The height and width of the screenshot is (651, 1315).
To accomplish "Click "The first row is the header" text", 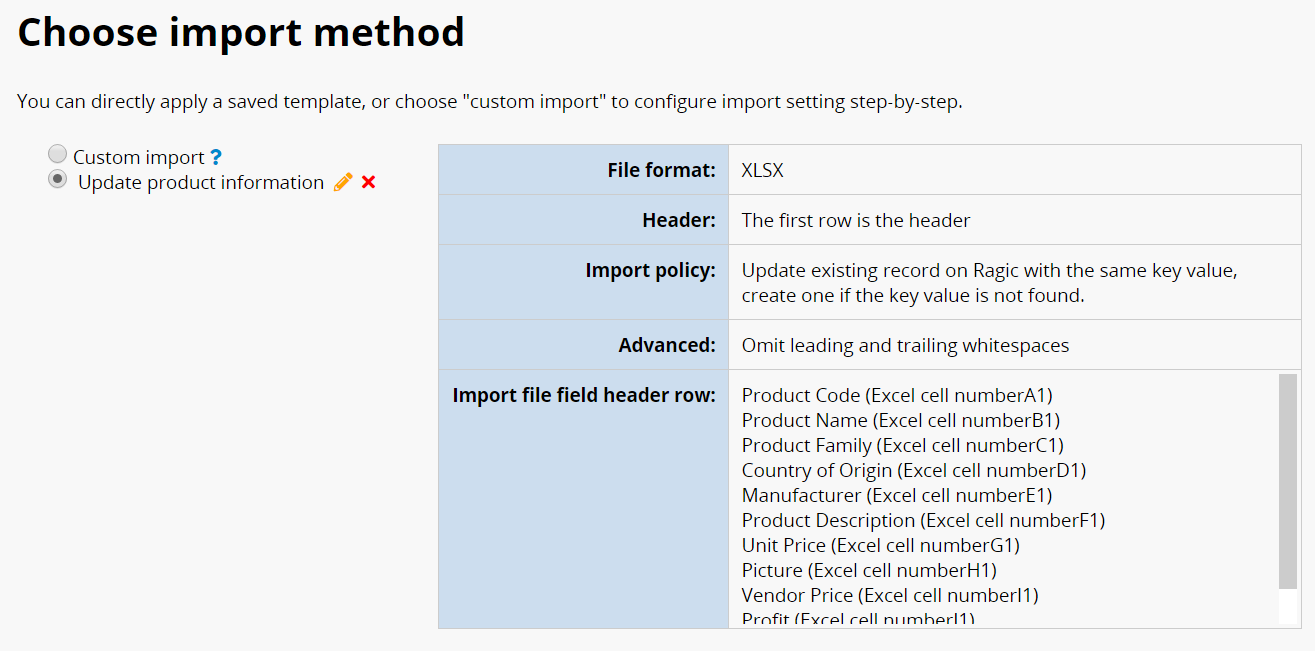I will tap(856, 220).
